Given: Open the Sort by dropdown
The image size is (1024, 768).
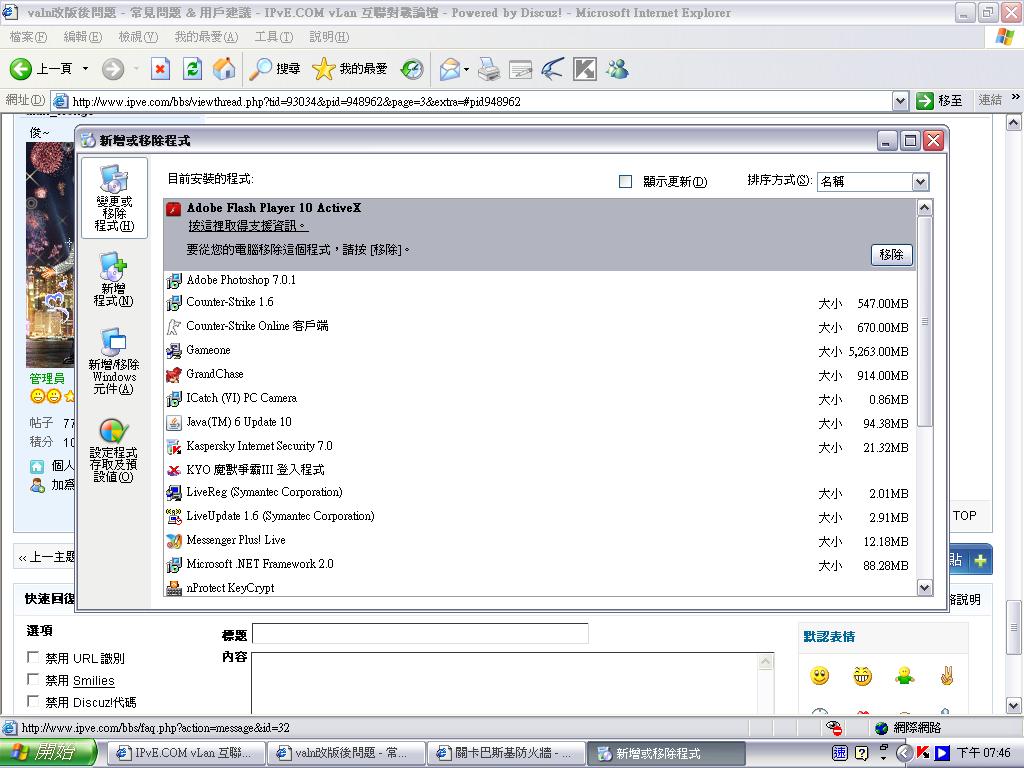Looking at the screenshot, I should (x=920, y=182).
